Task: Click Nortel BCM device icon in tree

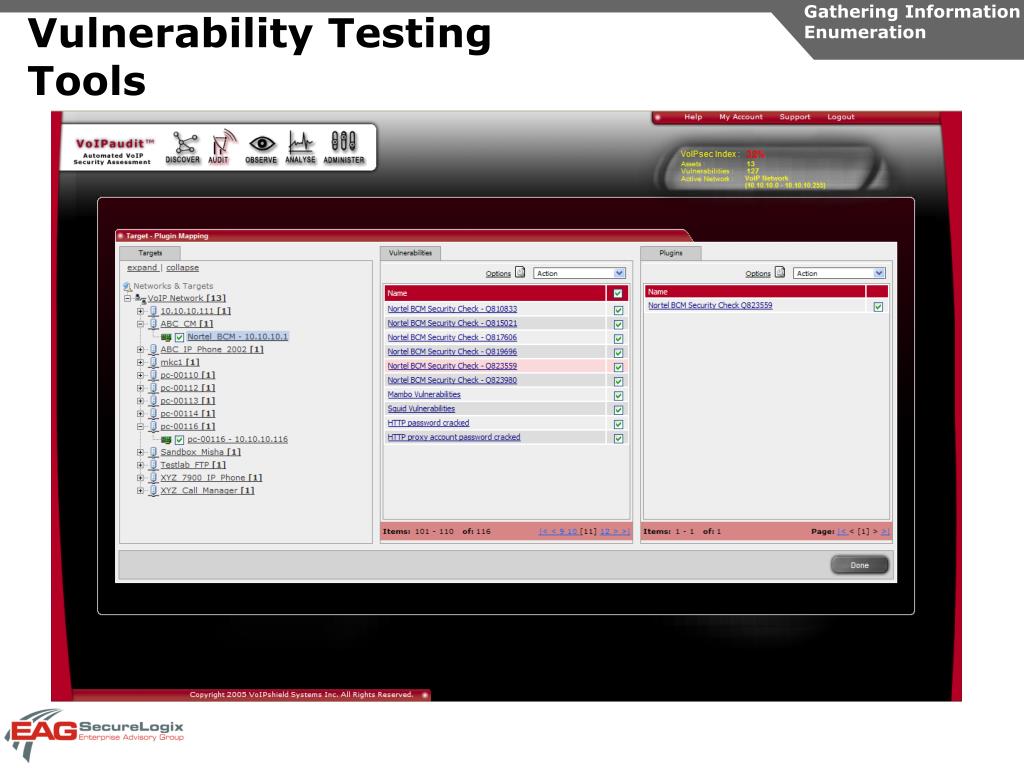Action: [x=166, y=337]
